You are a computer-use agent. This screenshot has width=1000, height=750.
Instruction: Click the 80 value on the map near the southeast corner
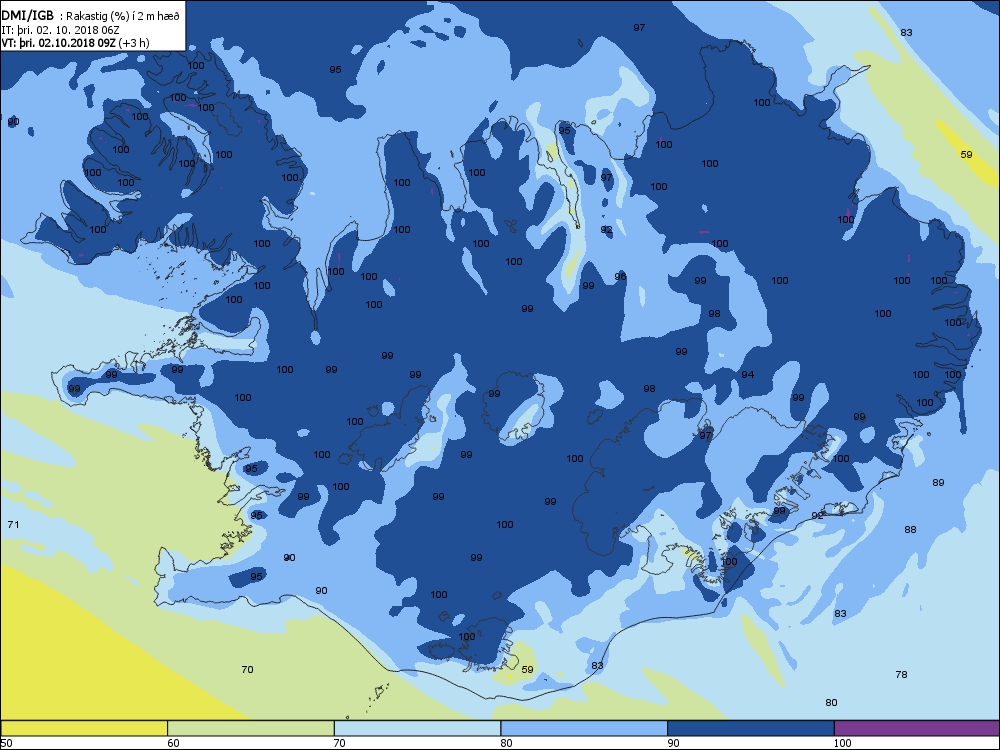tap(831, 703)
